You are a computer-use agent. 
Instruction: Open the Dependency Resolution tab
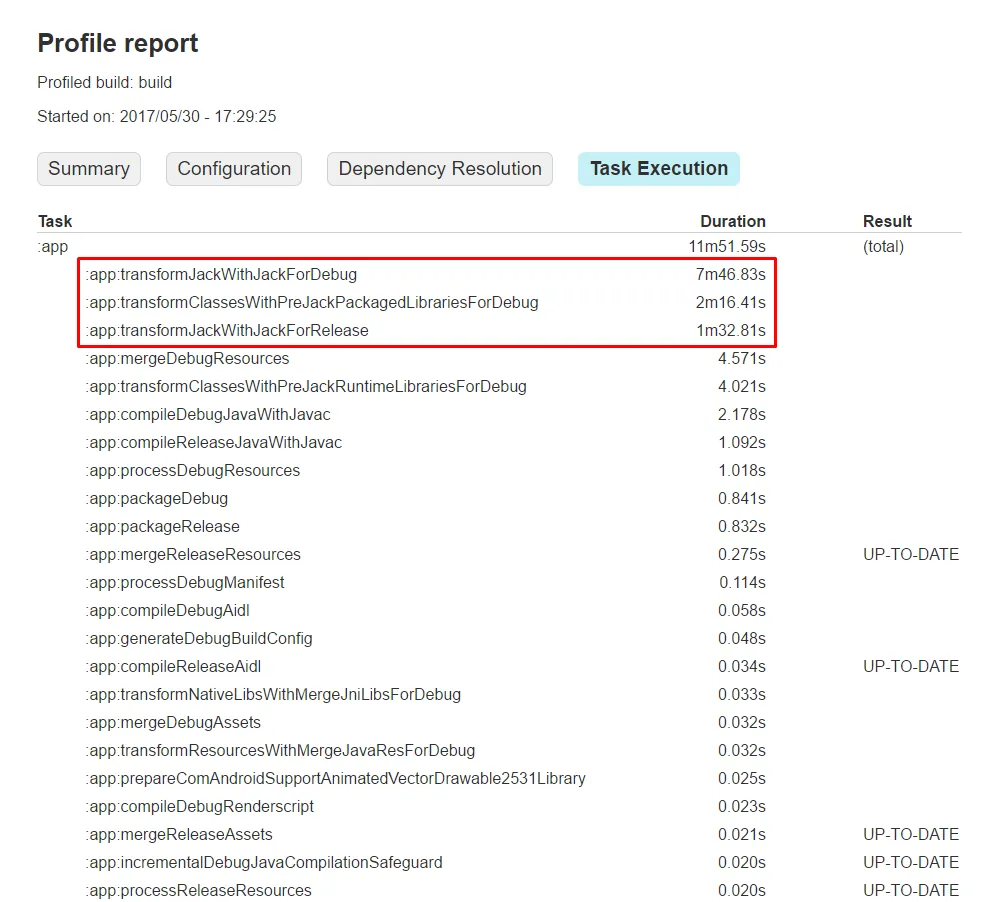click(440, 169)
